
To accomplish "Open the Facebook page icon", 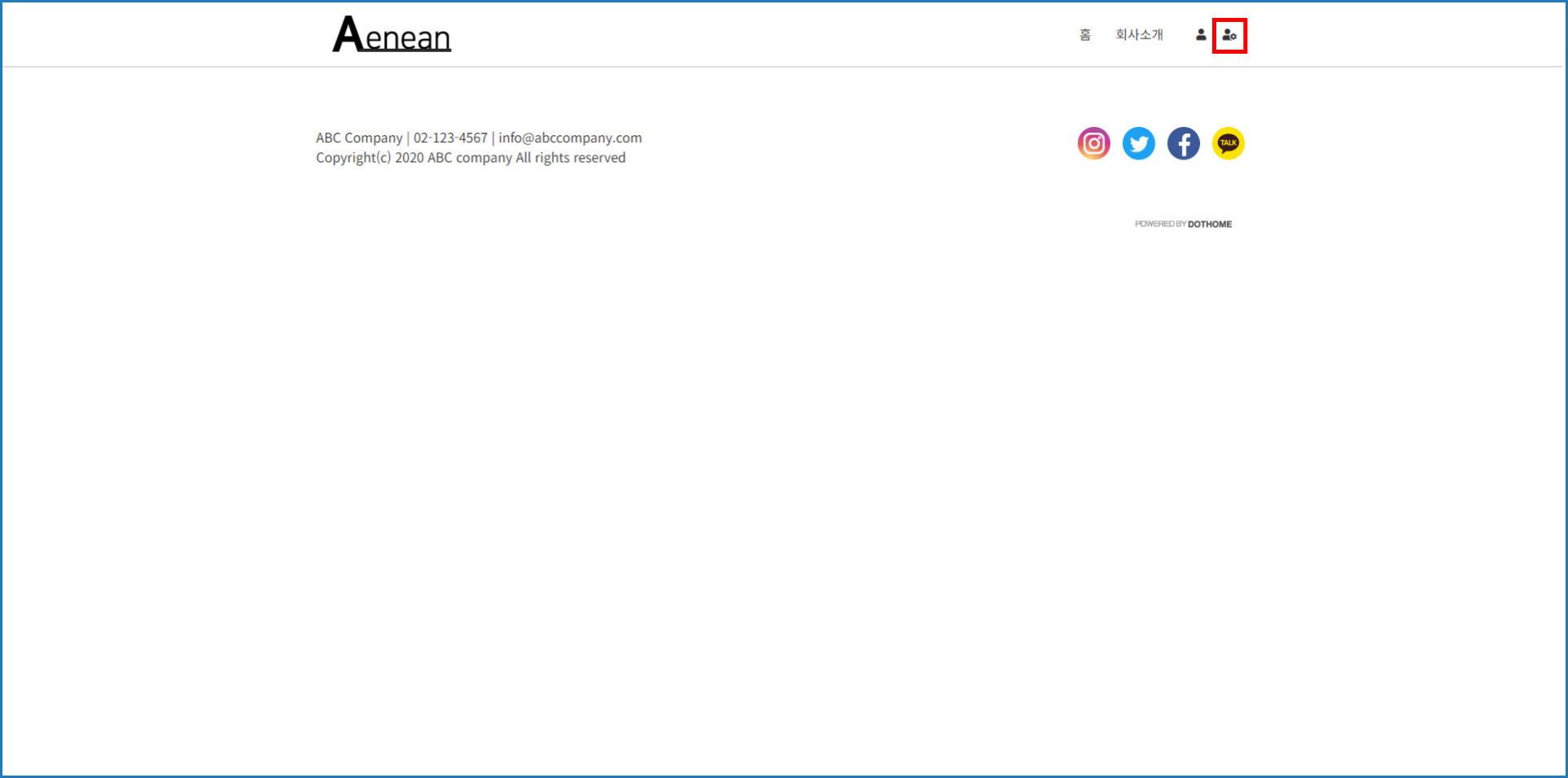I will click(1183, 144).
